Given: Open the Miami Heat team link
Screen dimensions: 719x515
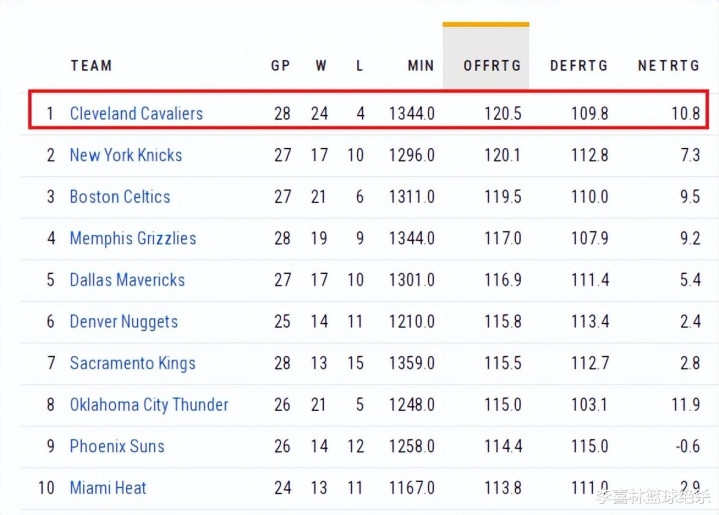Looking at the screenshot, I should click(x=108, y=488).
